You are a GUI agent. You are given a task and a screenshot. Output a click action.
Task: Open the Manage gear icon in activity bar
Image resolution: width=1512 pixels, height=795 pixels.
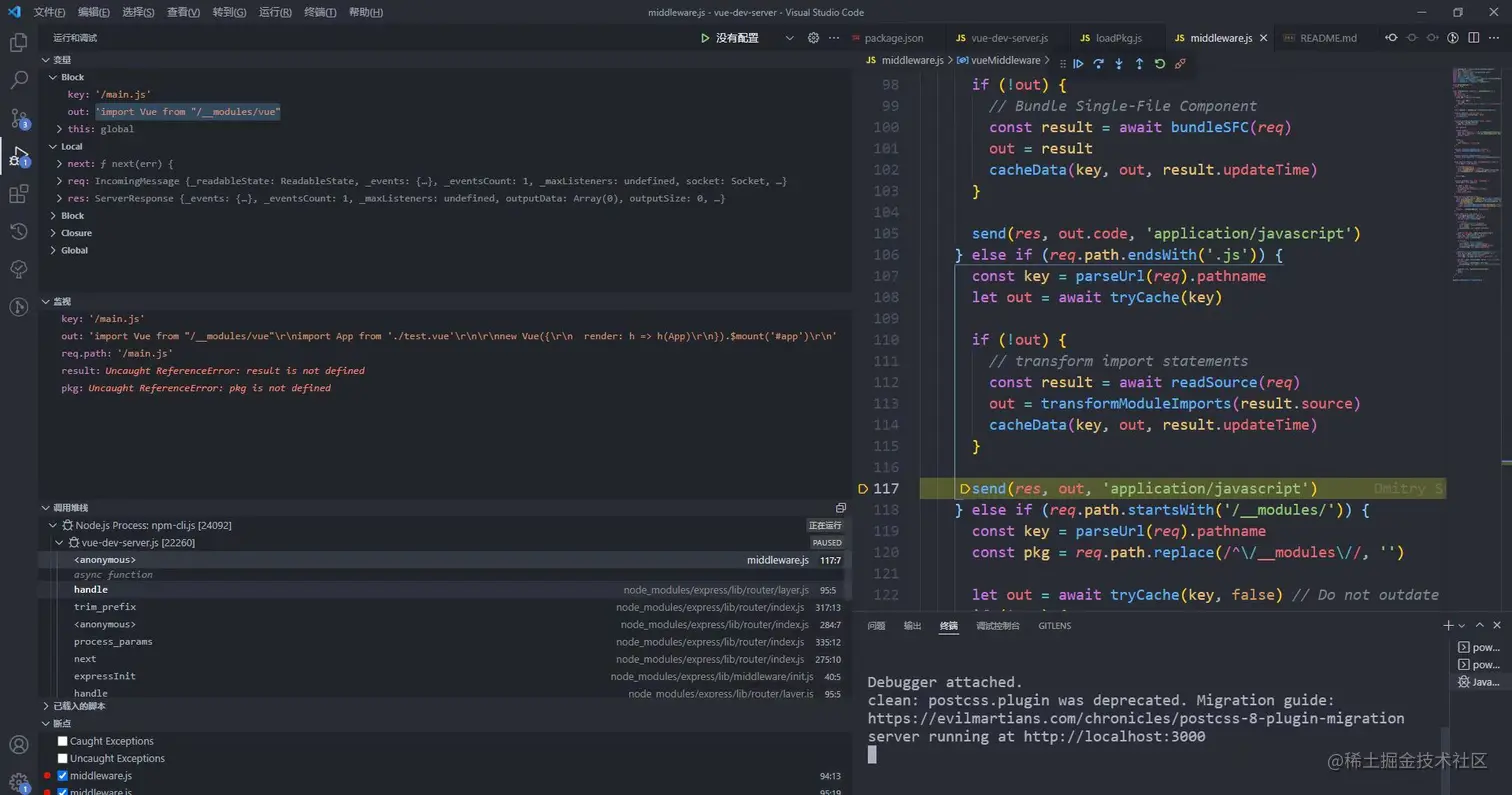tap(18, 782)
